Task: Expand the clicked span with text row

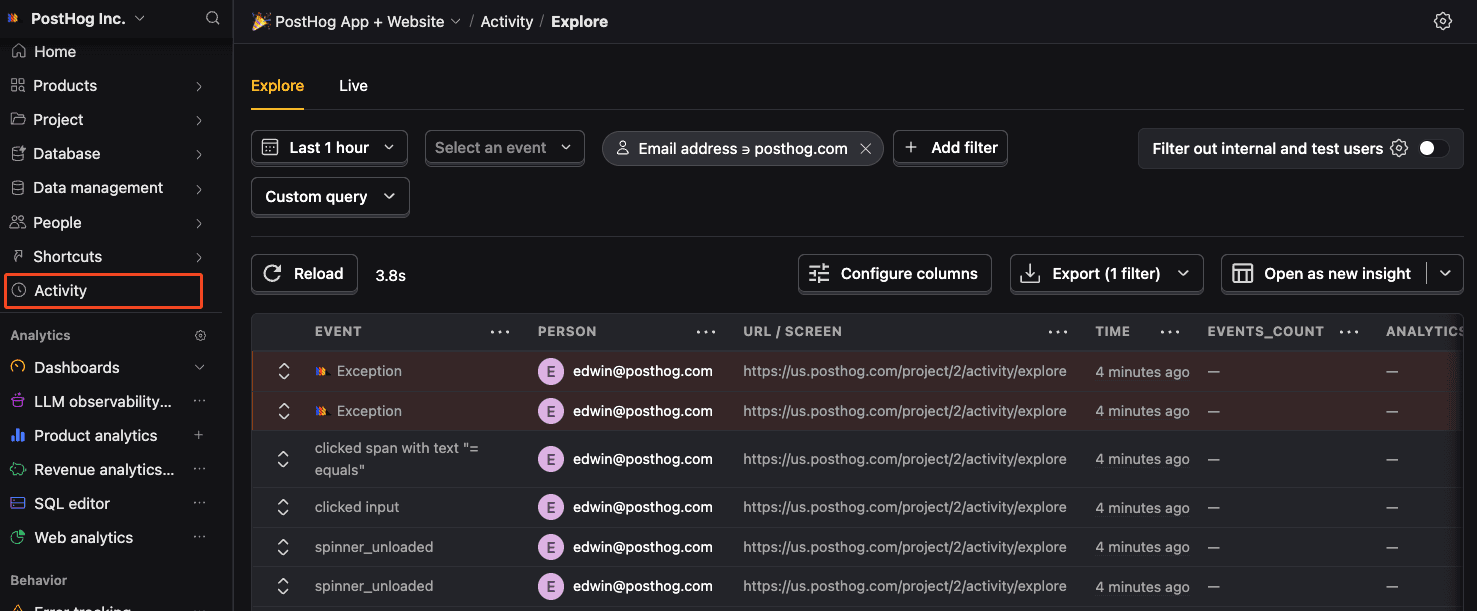Action: point(283,459)
